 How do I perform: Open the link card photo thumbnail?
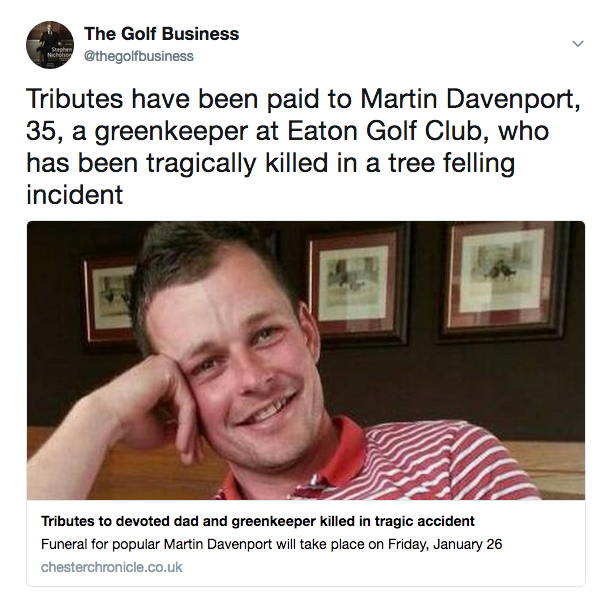point(306,360)
